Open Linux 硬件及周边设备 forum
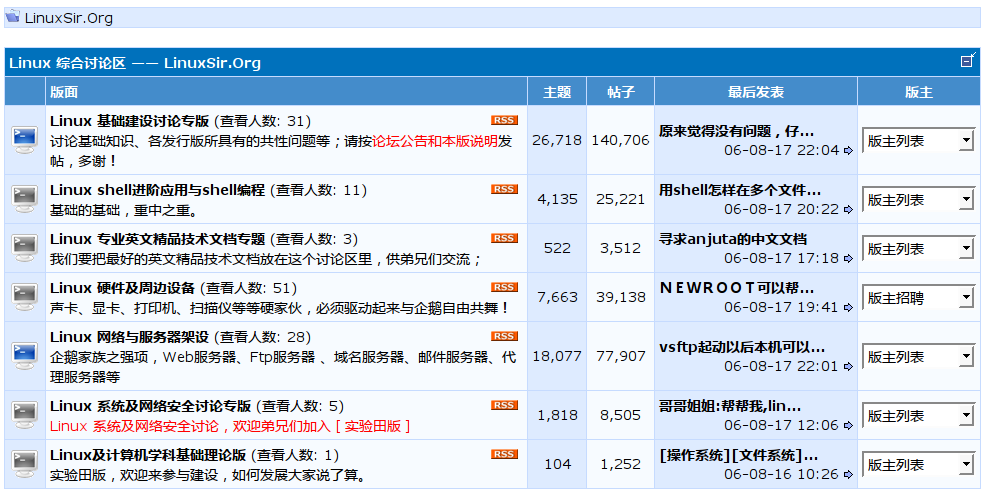Image resolution: width=990 pixels, height=501 pixels. (x=122, y=288)
